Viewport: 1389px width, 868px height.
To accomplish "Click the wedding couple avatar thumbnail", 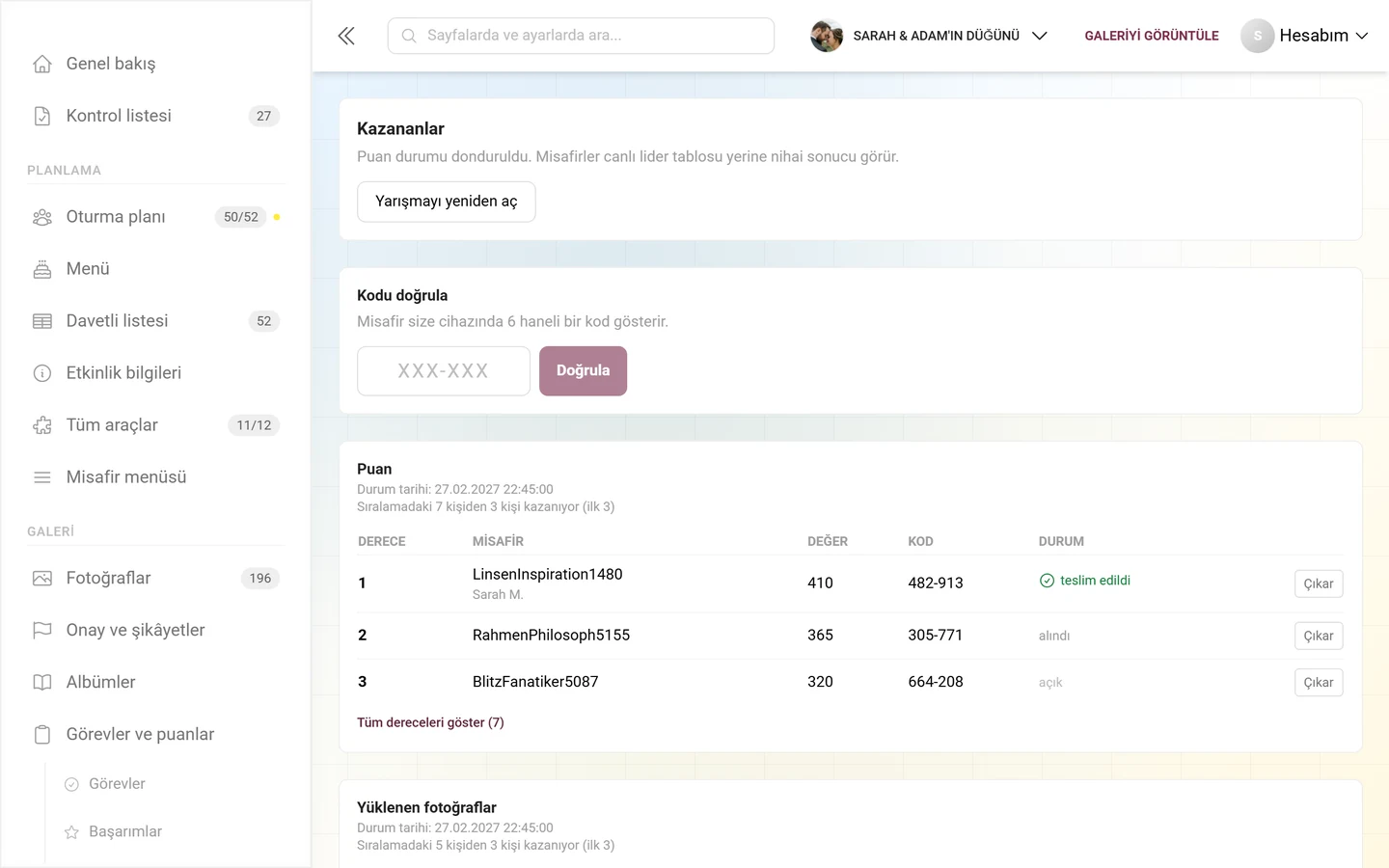I will coord(827,36).
